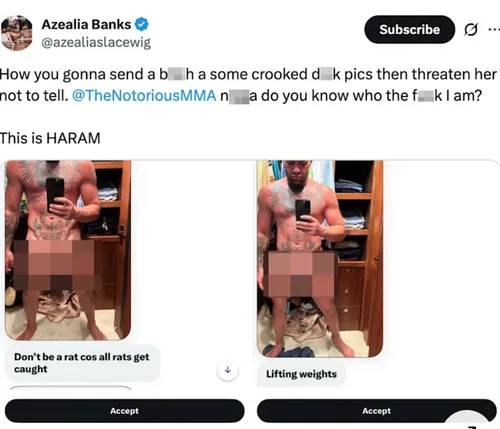Open the @TheNotoriousMMA mention link

pyautogui.click(x=144, y=96)
